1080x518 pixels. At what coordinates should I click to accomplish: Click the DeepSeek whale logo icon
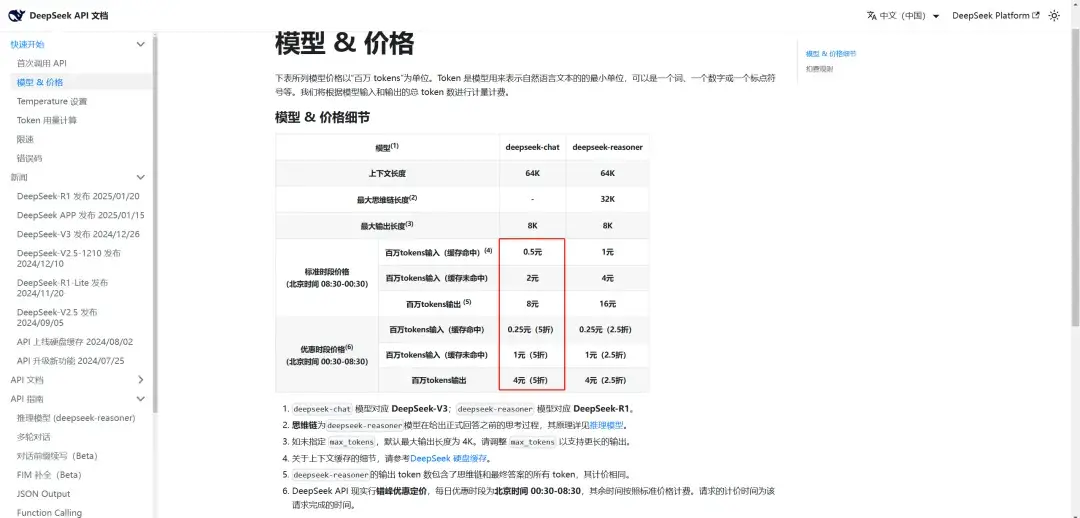[17, 15]
